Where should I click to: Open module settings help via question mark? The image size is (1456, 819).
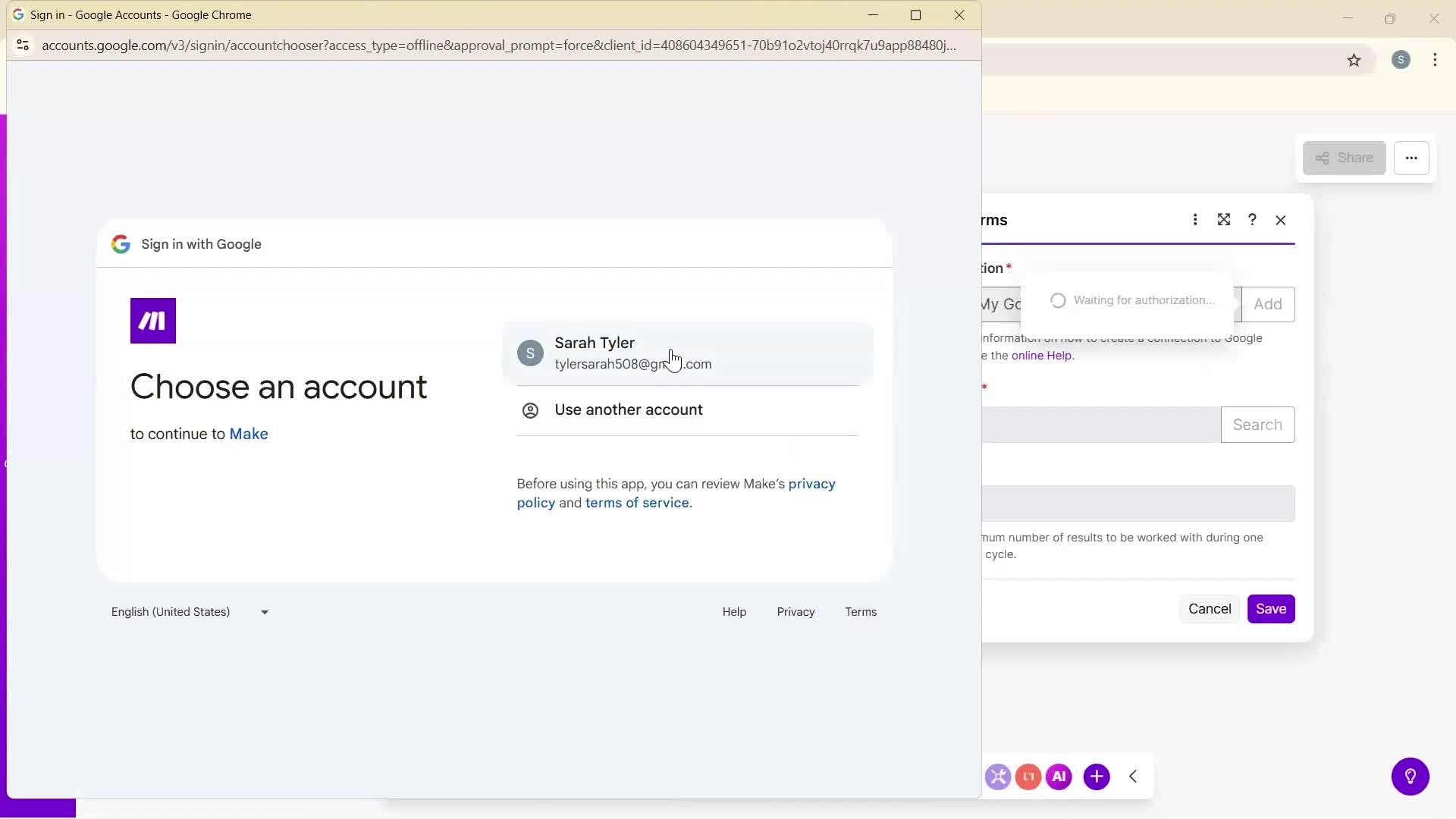click(1252, 220)
